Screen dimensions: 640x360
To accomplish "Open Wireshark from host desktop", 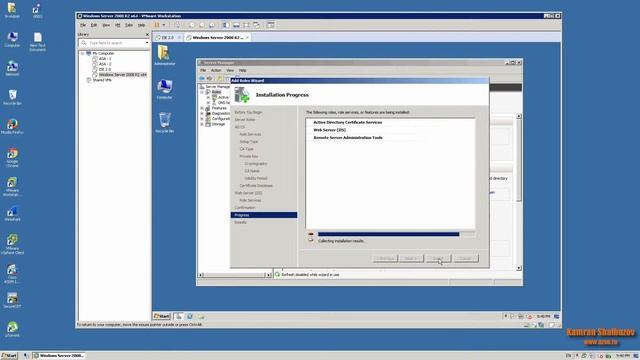I will (12, 213).
